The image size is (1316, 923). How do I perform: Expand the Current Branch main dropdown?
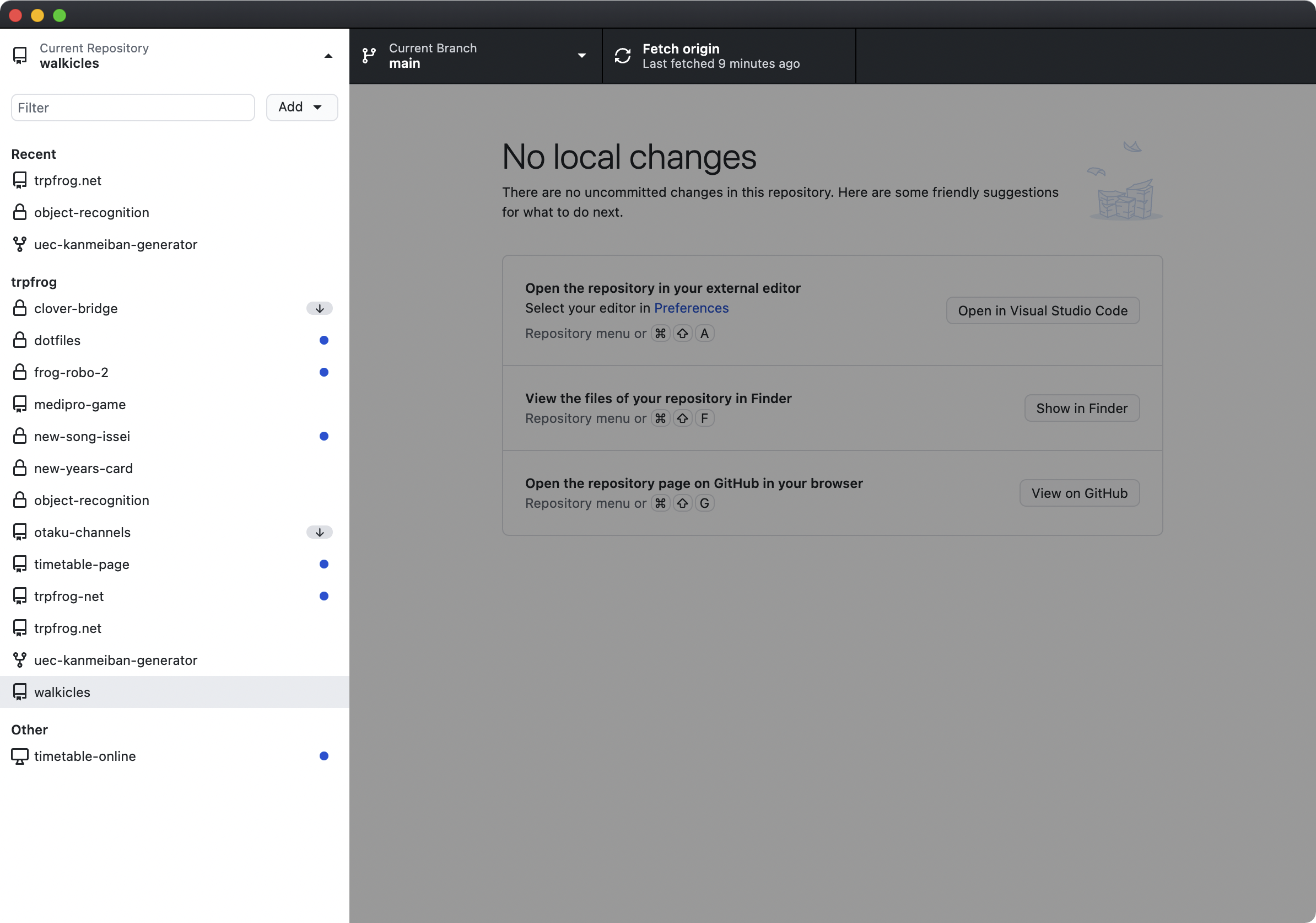point(582,56)
